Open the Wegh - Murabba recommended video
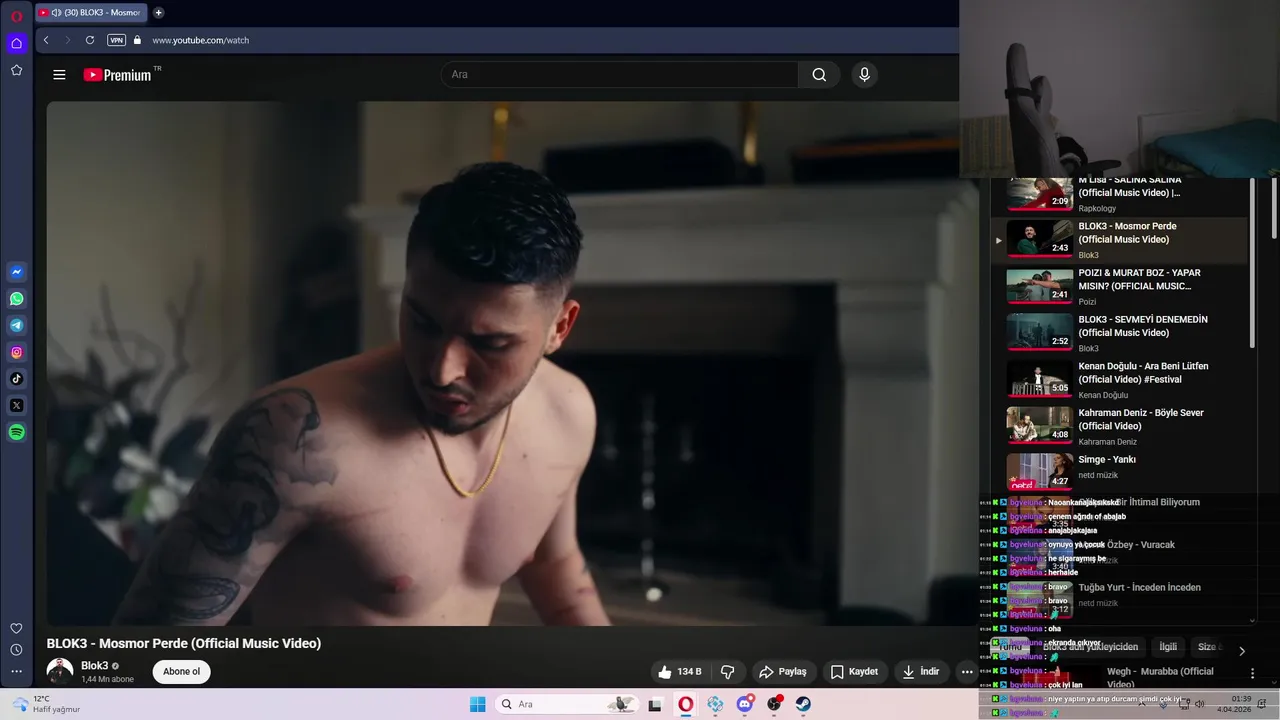 pyautogui.click(x=1159, y=678)
